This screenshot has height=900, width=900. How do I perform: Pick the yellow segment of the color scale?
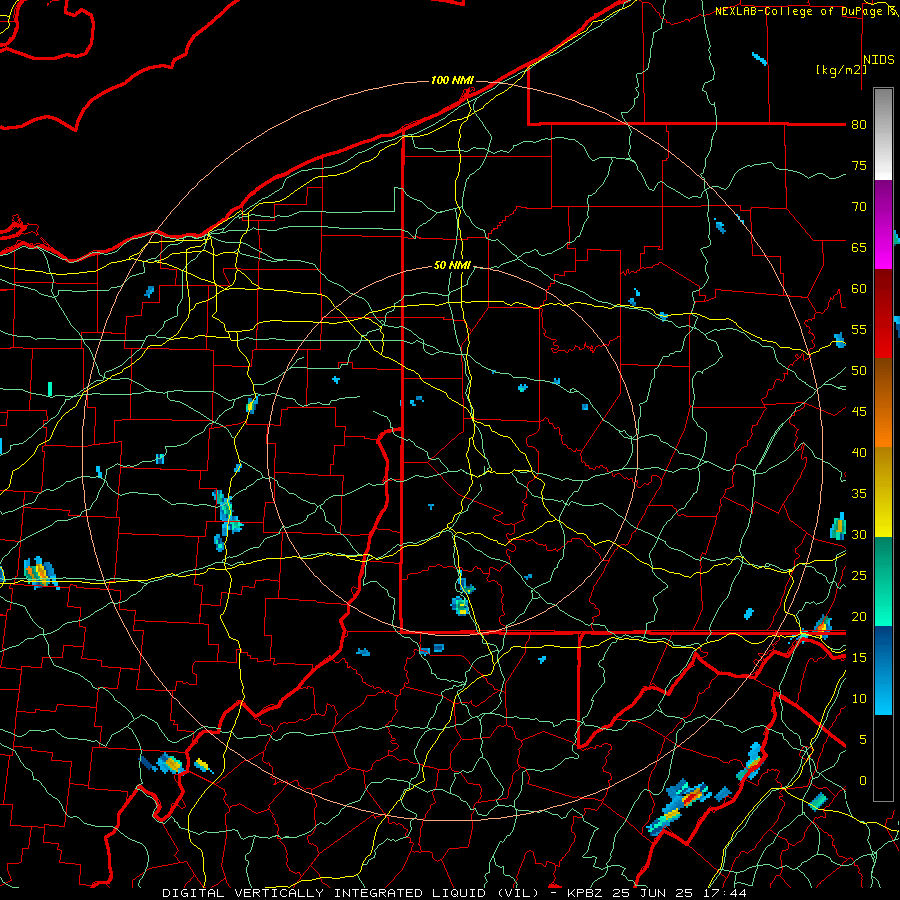(x=883, y=492)
